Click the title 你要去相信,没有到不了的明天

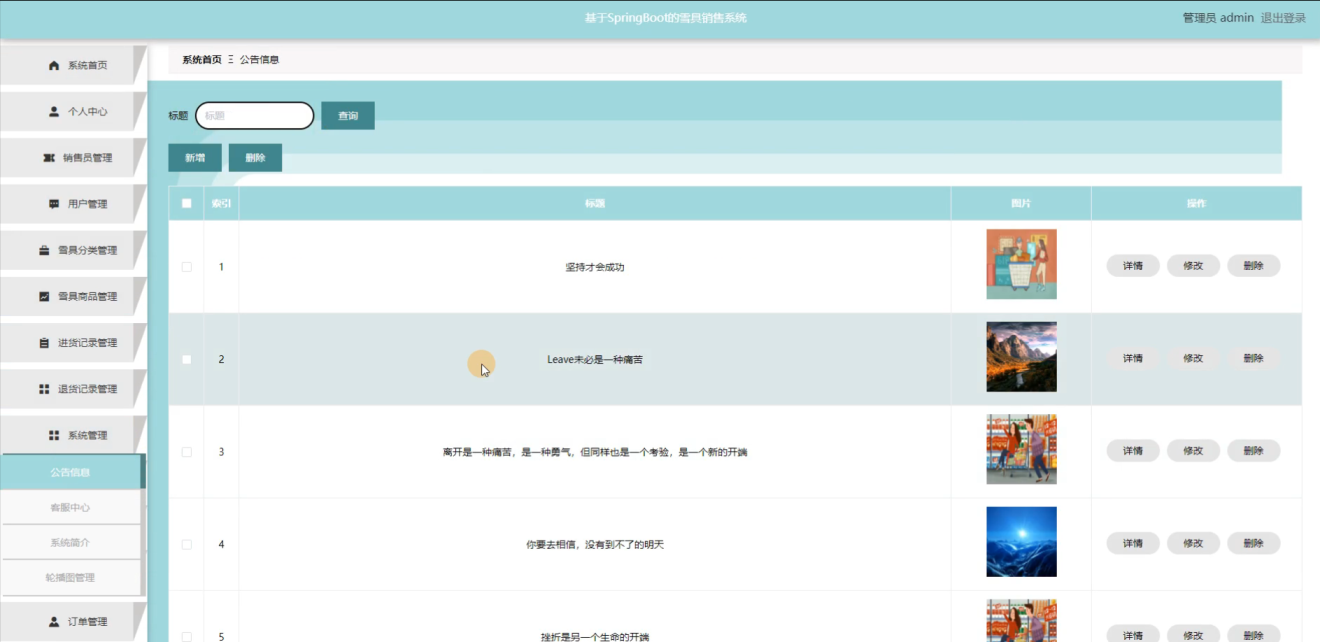[x=595, y=544]
